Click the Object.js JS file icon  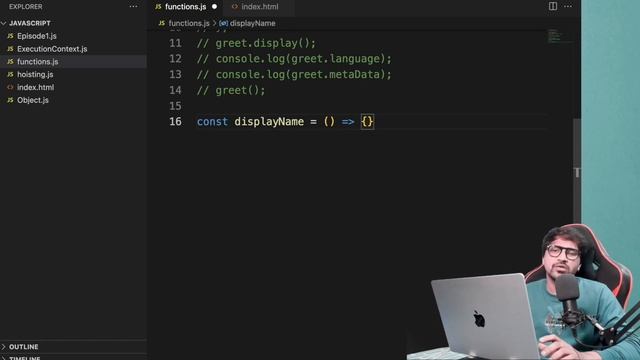pyautogui.click(x=10, y=100)
